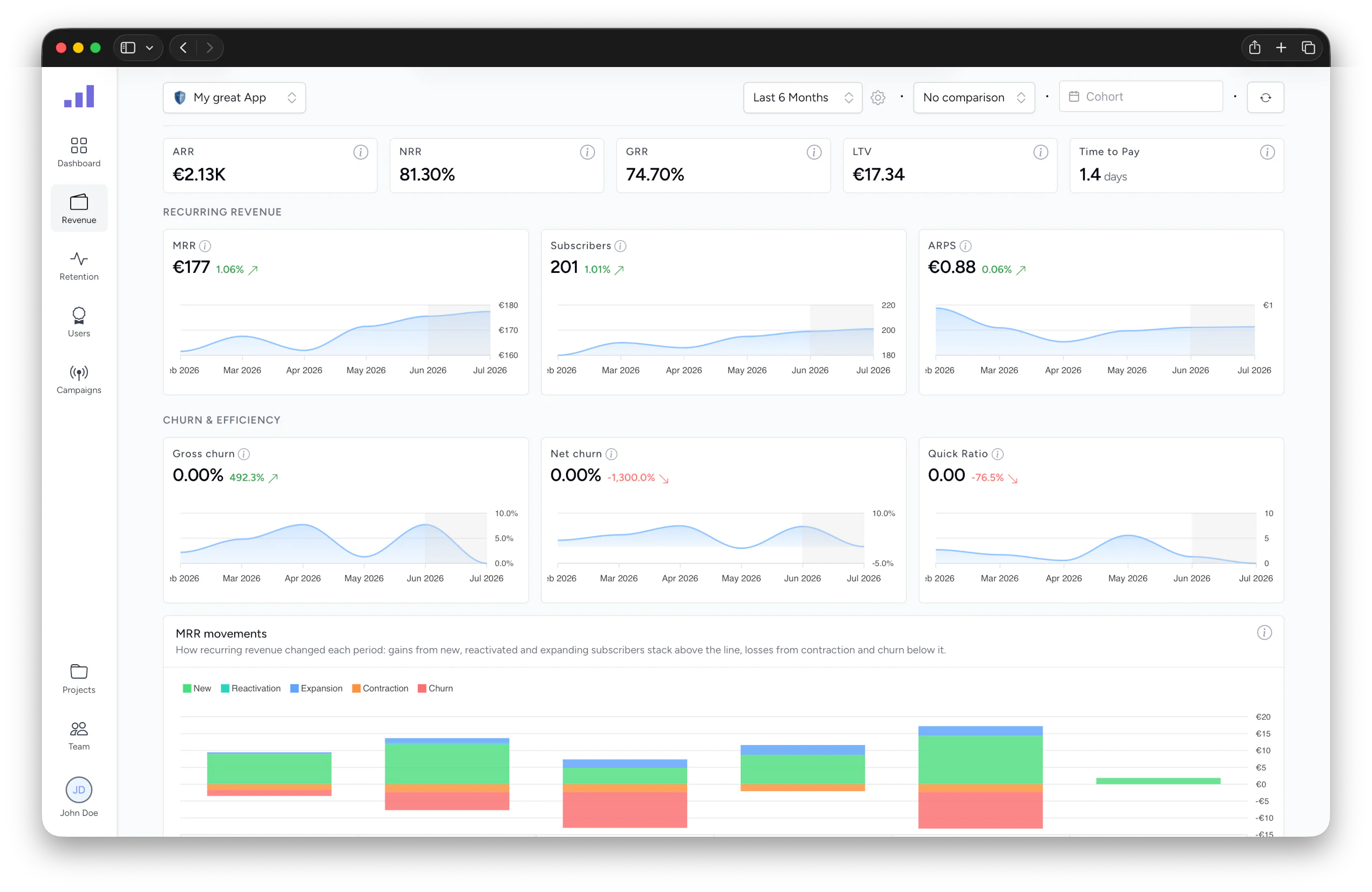Toggle the browser sidebar panel
Image resolution: width=1372 pixels, height=892 pixels.
128,48
